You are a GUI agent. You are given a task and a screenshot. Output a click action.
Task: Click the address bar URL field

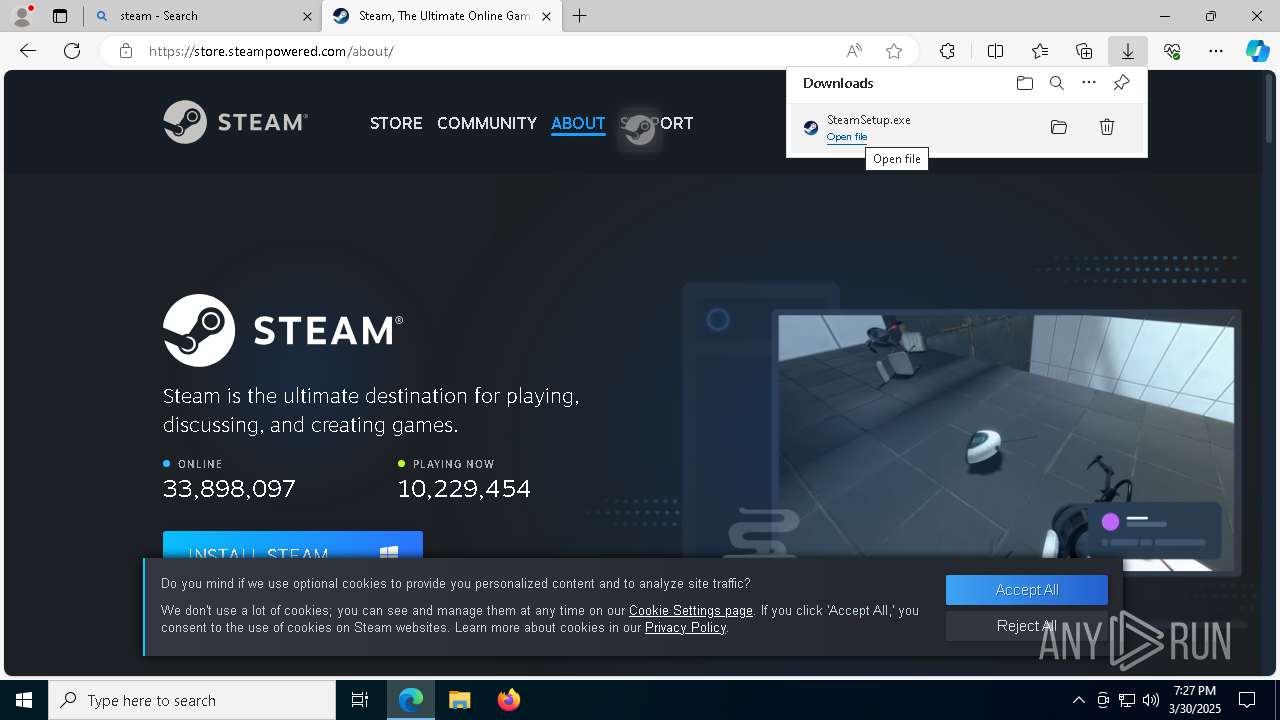(x=480, y=51)
